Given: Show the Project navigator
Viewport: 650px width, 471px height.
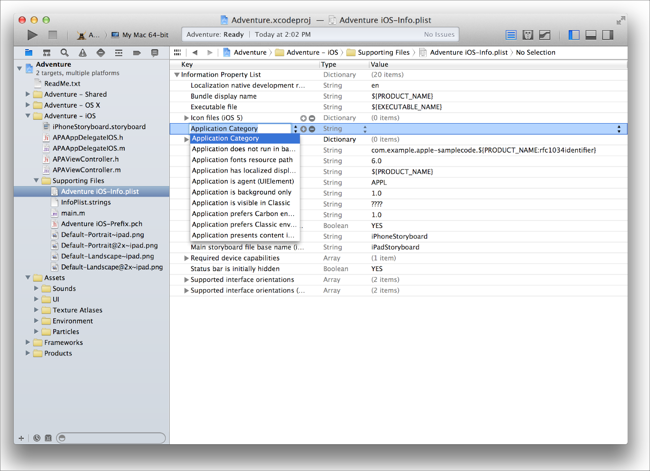Looking at the screenshot, I should pos(28,52).
